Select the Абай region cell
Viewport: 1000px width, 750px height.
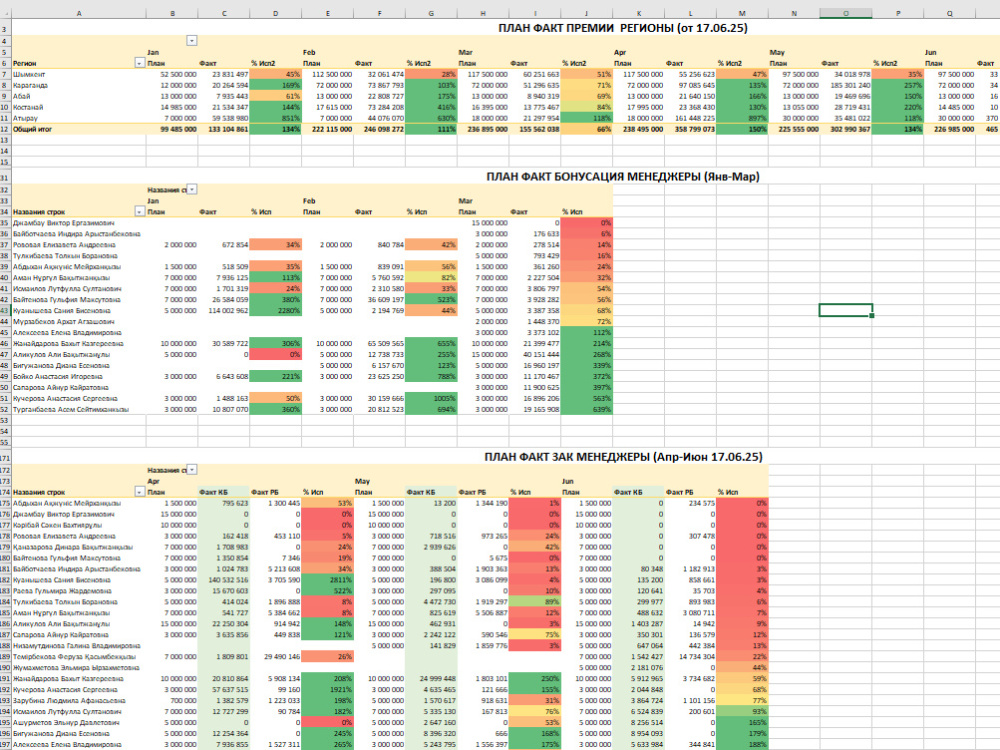(79, 96)
